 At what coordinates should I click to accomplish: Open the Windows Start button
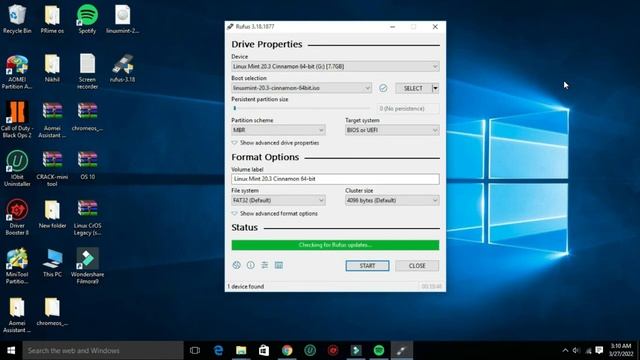click(x=11, y=350)
